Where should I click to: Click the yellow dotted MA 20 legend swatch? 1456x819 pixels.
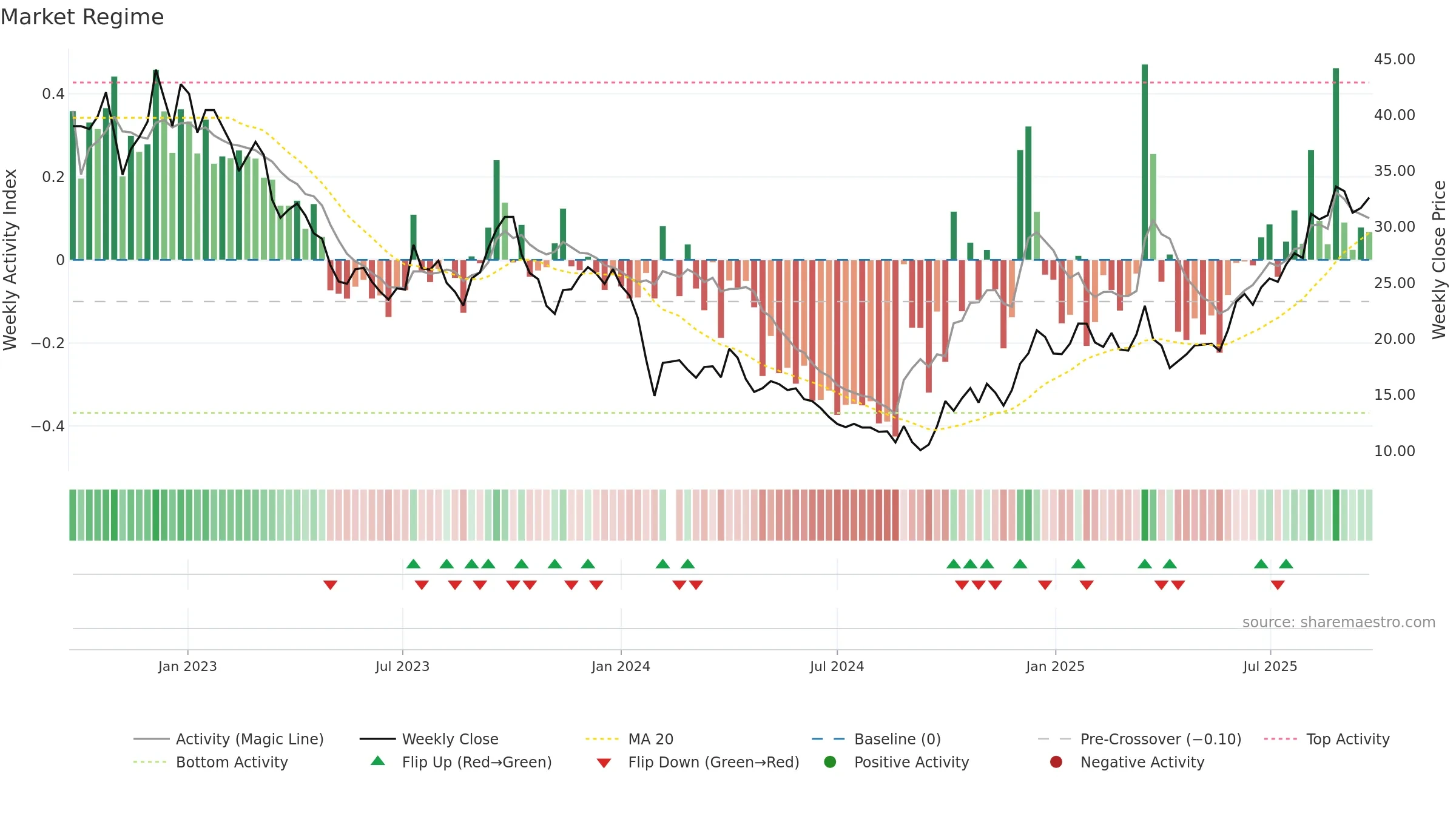click(x=602, y=739)
